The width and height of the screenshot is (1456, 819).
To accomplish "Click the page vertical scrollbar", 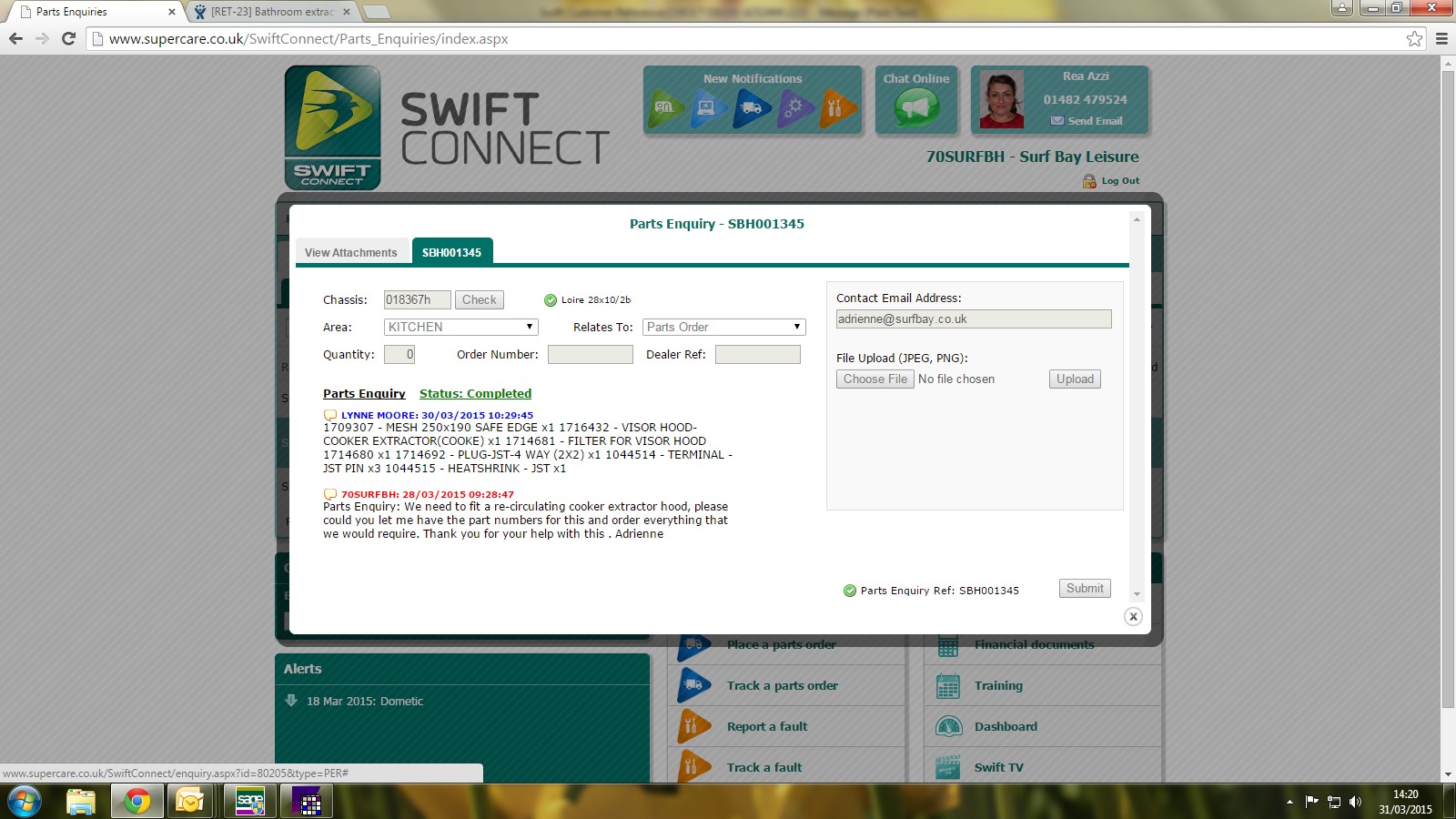I will point(1448,391).
